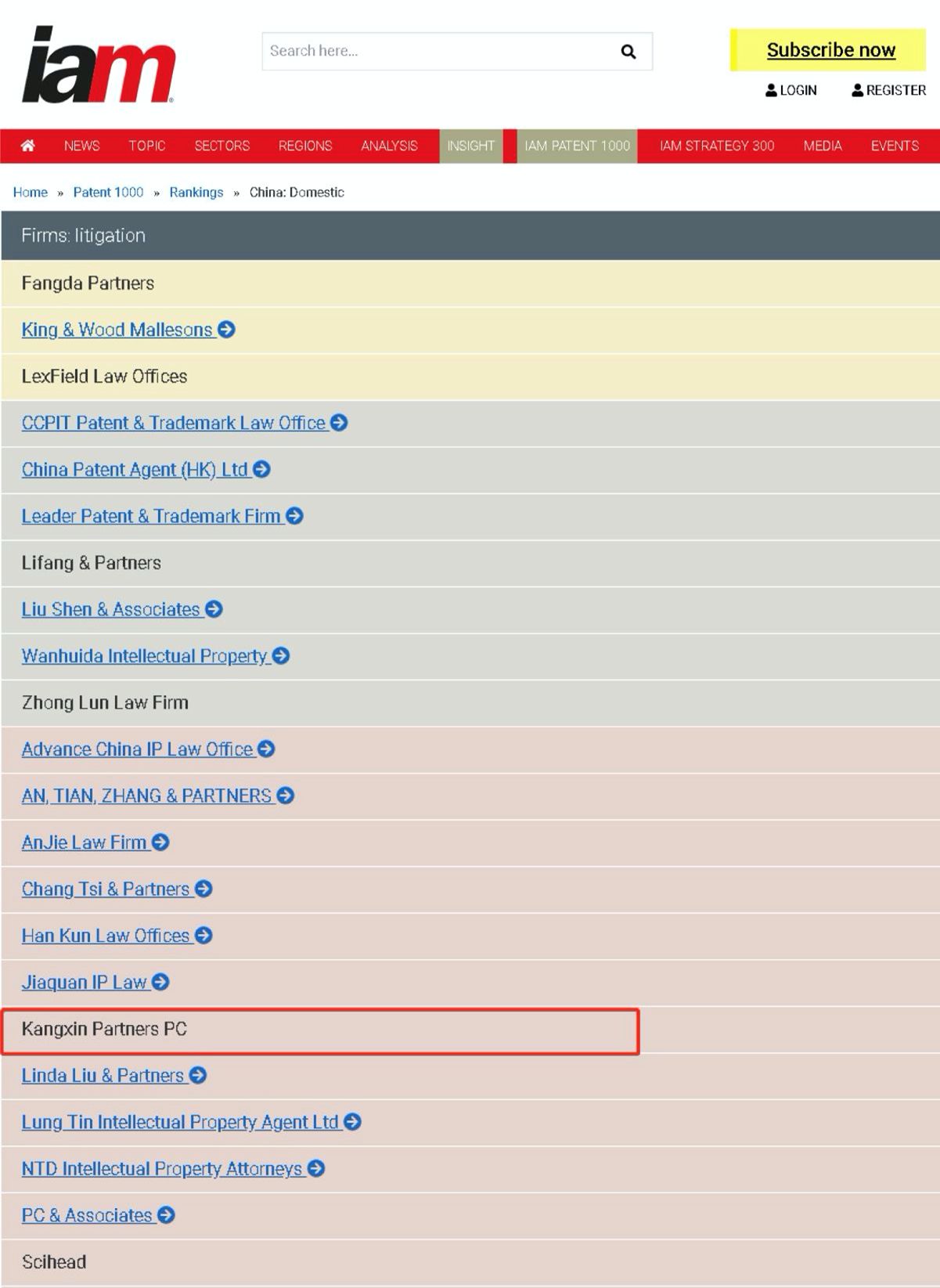Click the Lifang & Partners text
This screenshot has height=1288, width=940.
[91, 563]
